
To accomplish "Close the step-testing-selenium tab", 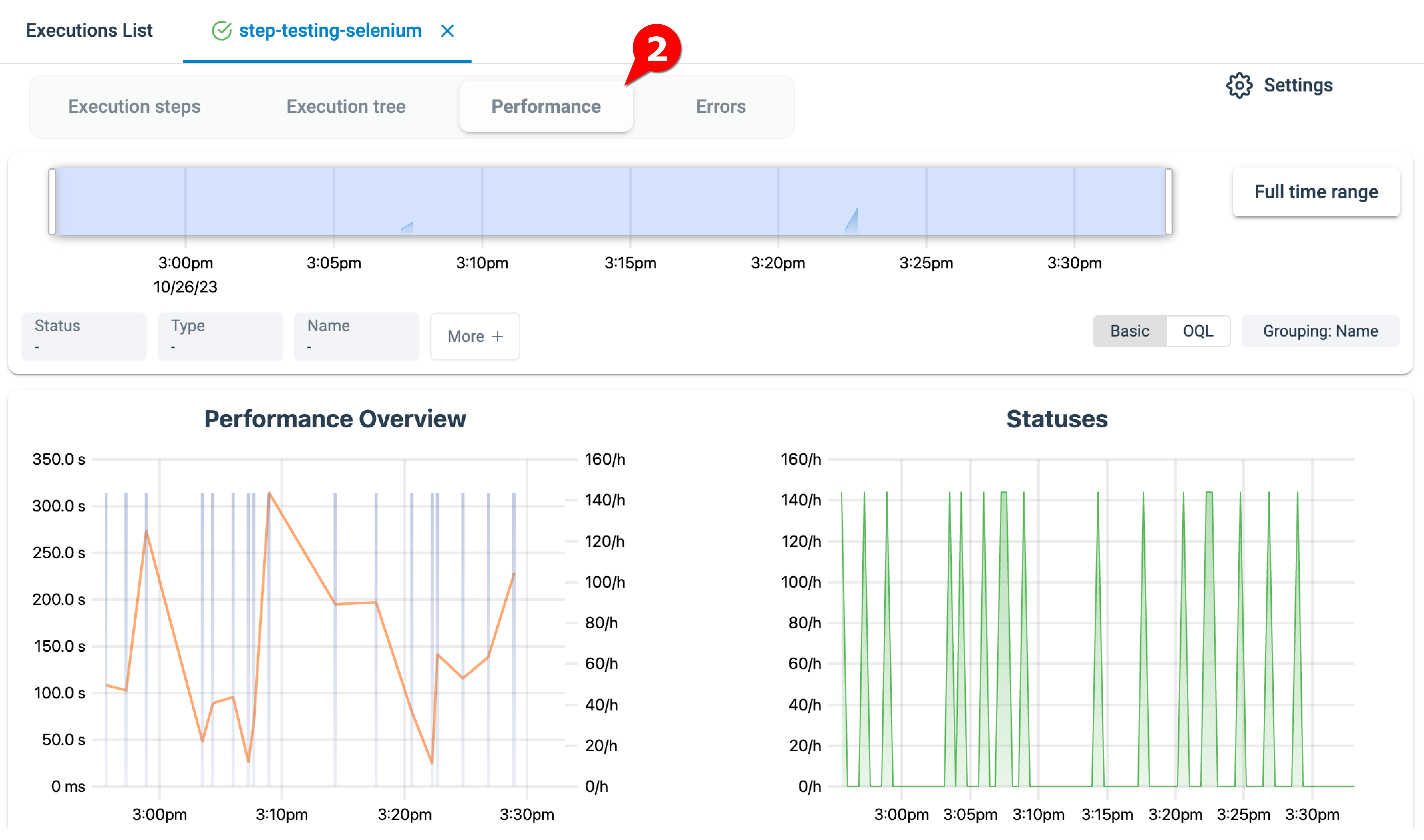I will (447, 31).
